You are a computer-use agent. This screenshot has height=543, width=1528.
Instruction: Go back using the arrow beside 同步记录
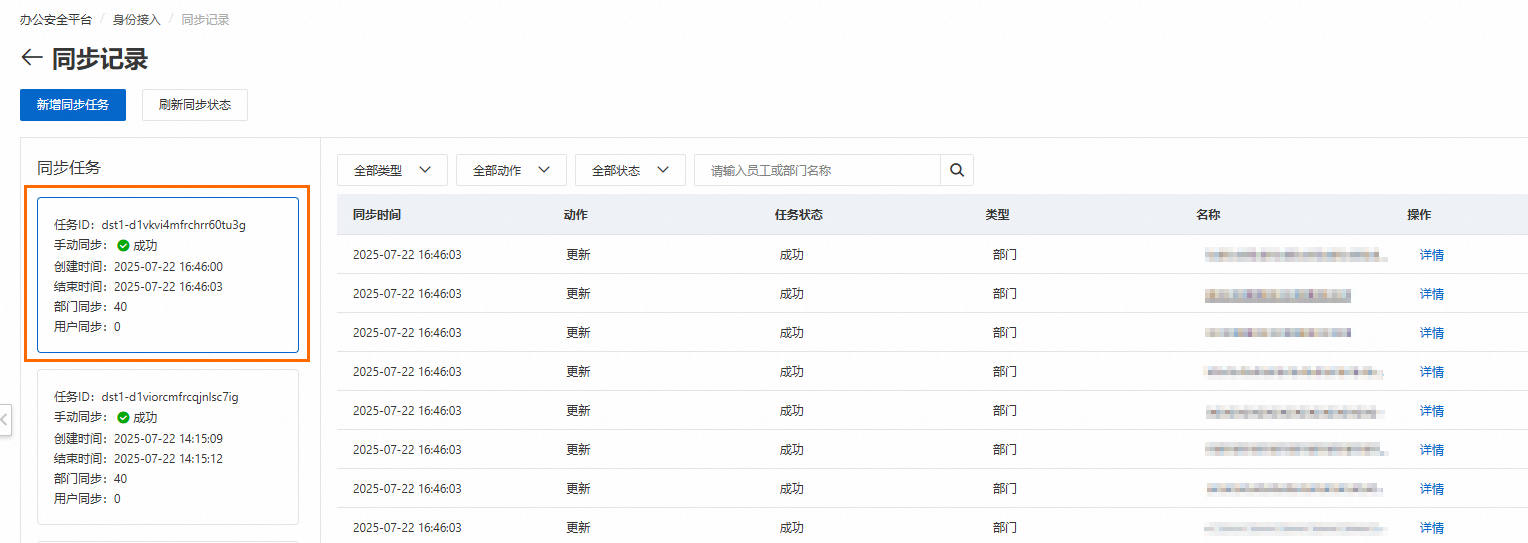pos(31,58)
